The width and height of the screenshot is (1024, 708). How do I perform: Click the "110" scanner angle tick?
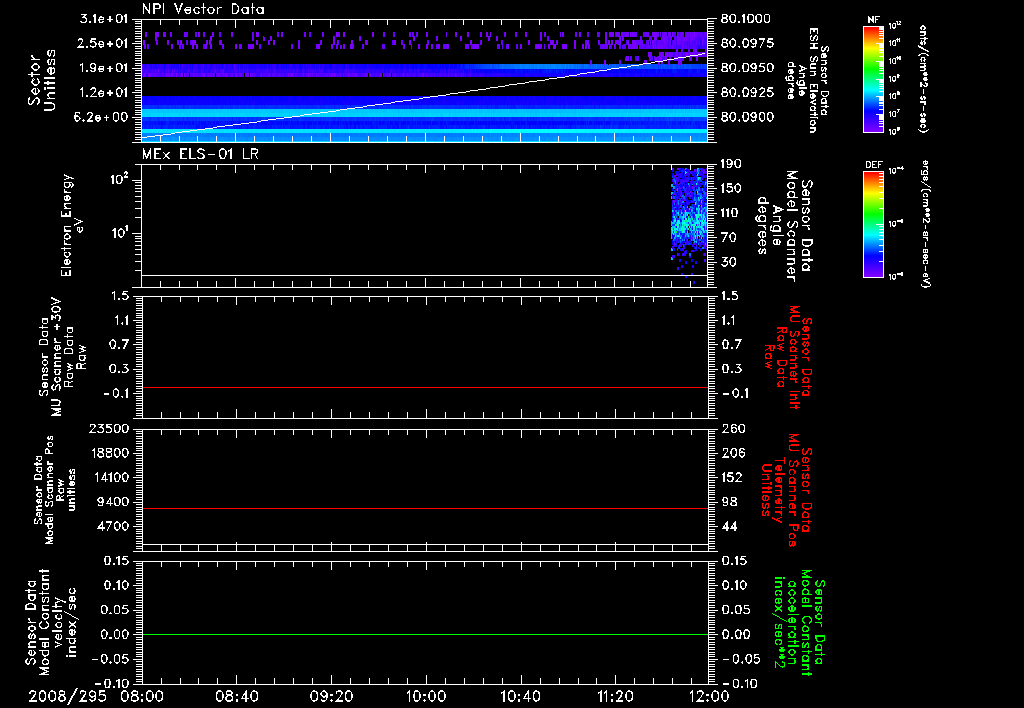pyautogui.click(x=731, y=213)
